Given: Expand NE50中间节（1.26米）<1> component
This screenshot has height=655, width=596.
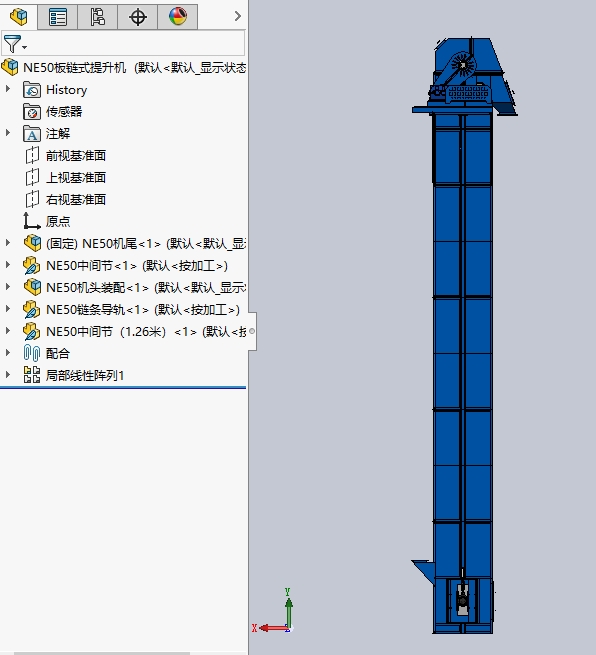Looking at the screenshot, I should [x=8, y=330].
